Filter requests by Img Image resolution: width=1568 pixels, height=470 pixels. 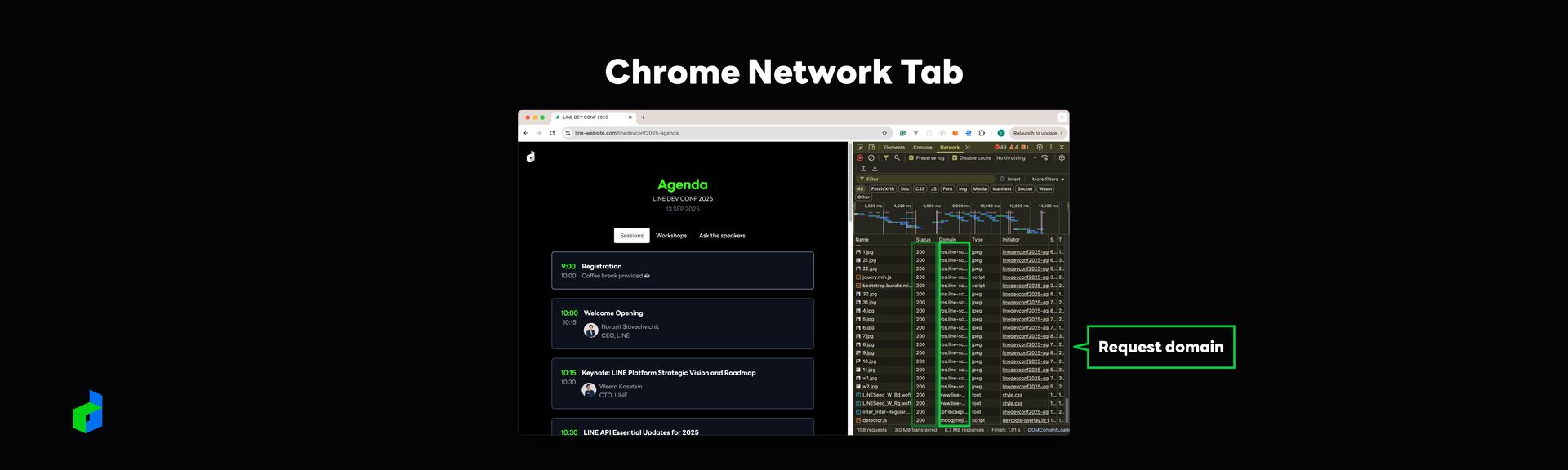963,188
